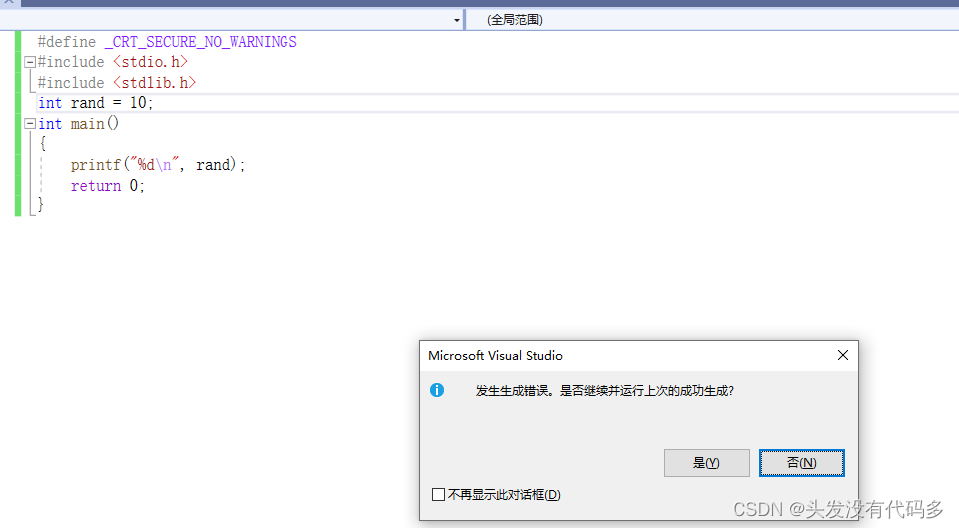The height and width of the screenshot is (528, 959).
Task: Place cursor on 'rand = 10;' declaration
Action: point(112,103)
